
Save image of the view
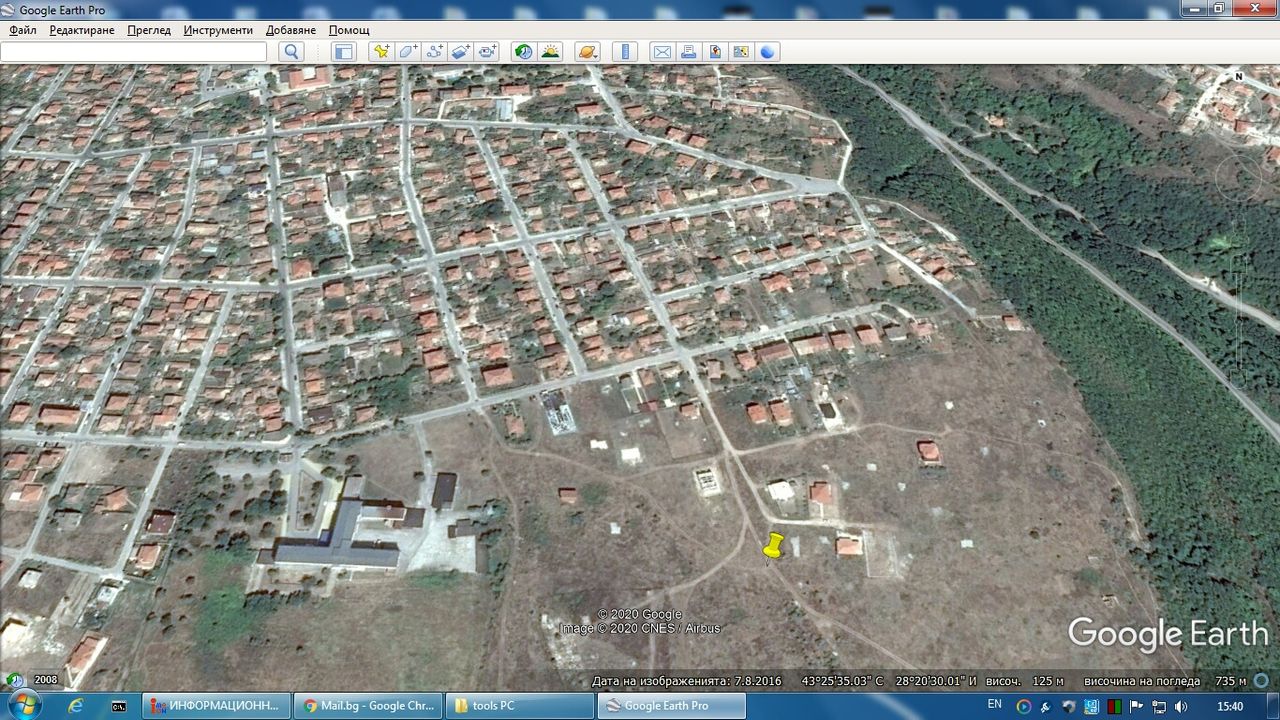[715, 52]
